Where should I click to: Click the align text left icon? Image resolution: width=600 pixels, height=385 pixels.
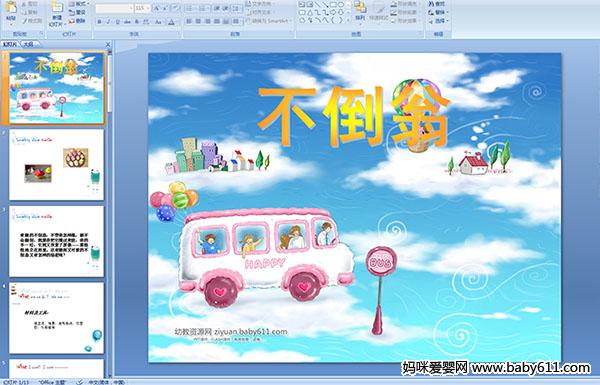189,21
